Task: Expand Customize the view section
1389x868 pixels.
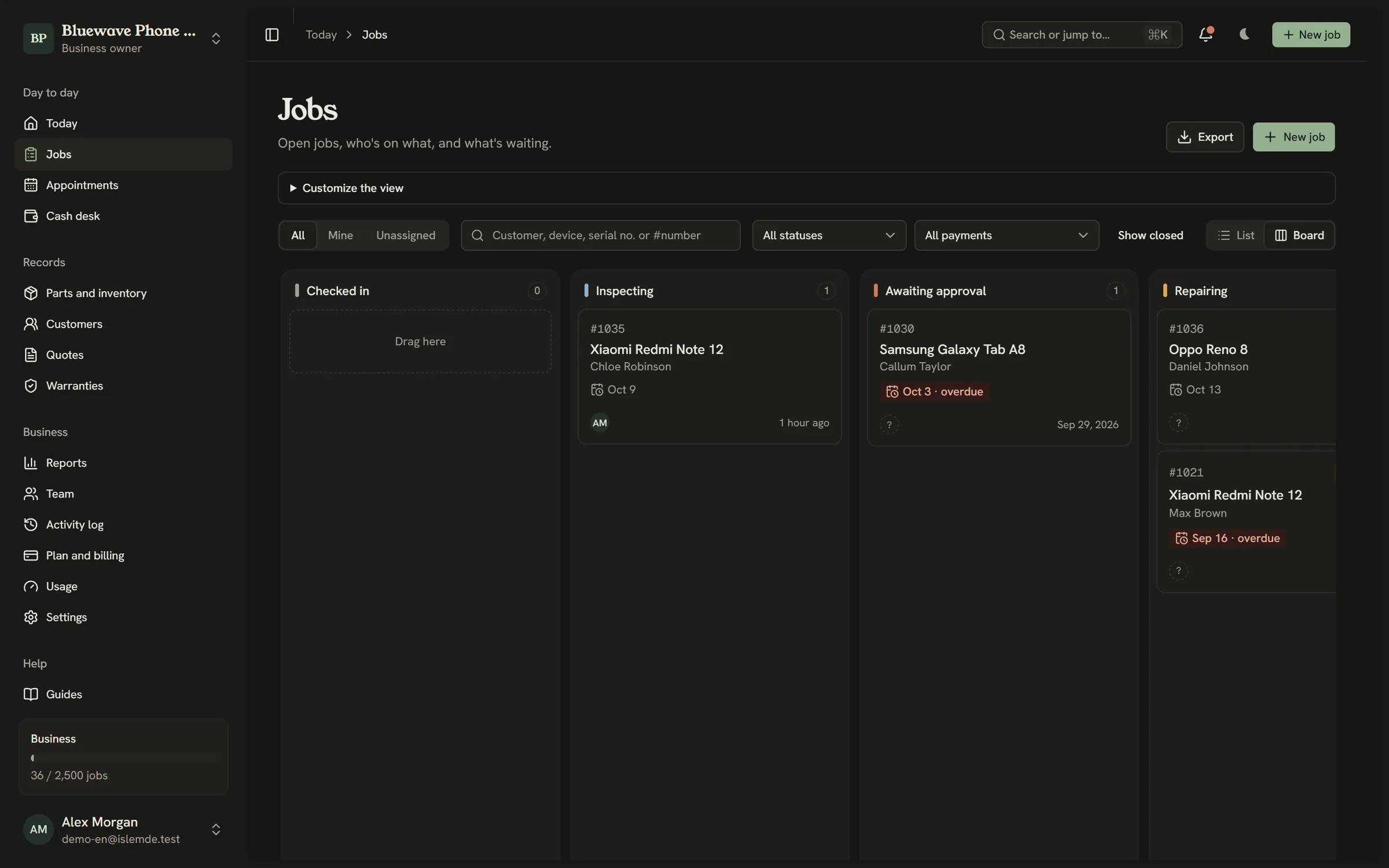Action: pos(806,188)
